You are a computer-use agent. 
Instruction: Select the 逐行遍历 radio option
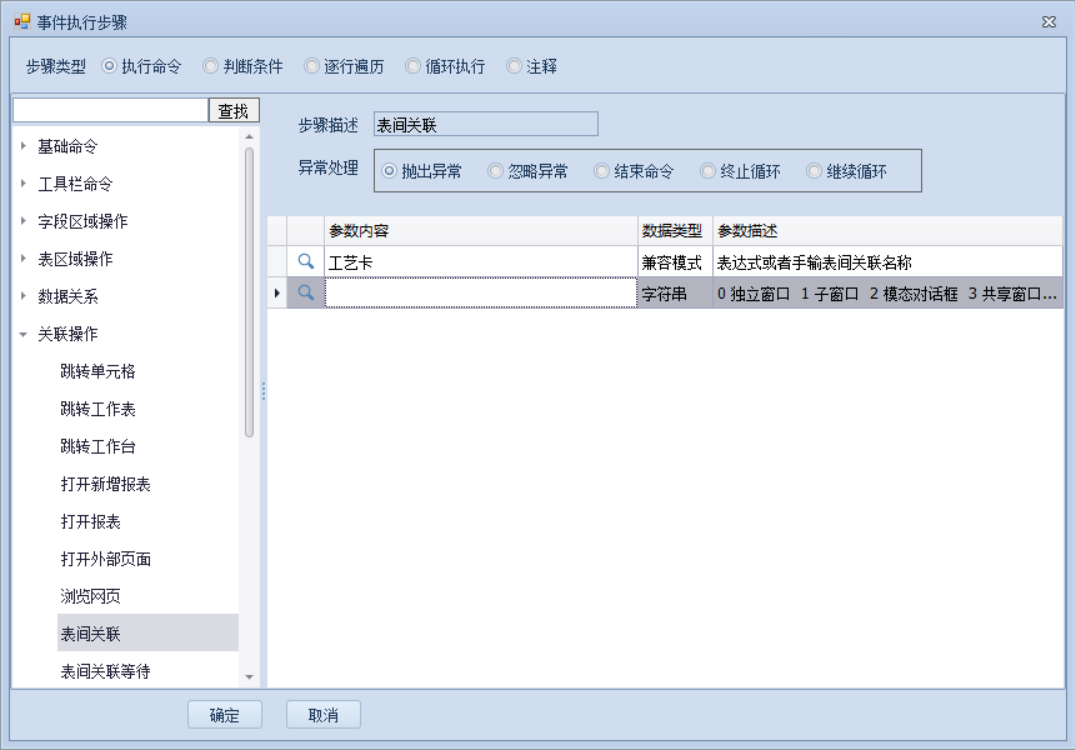pos(313,67)
